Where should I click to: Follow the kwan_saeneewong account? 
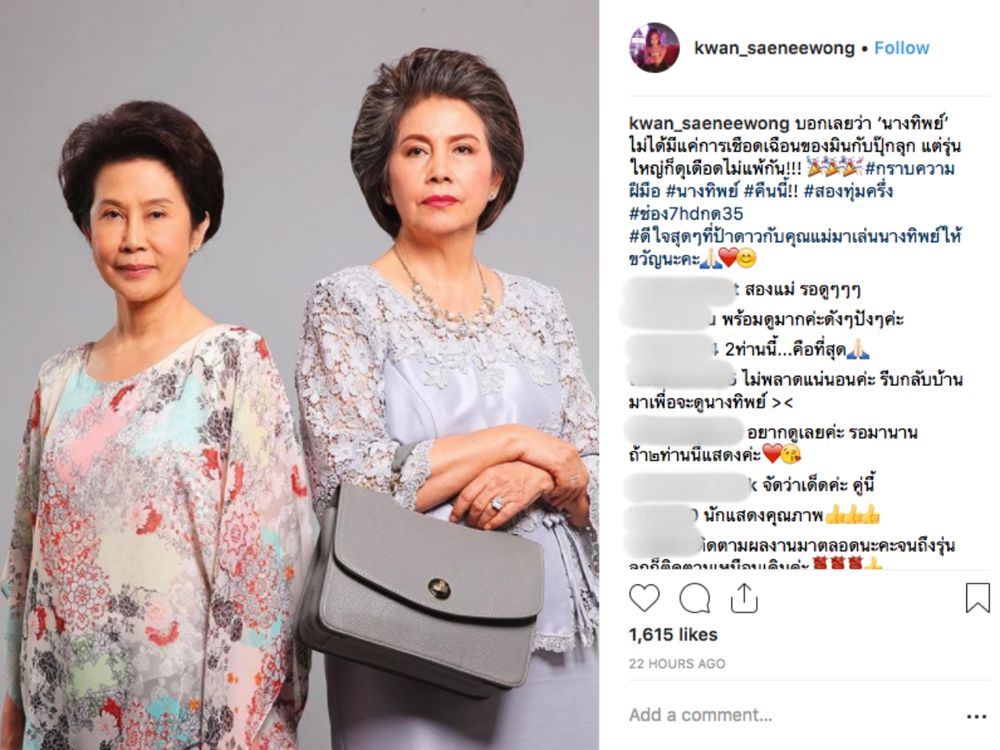coord(901,48)
